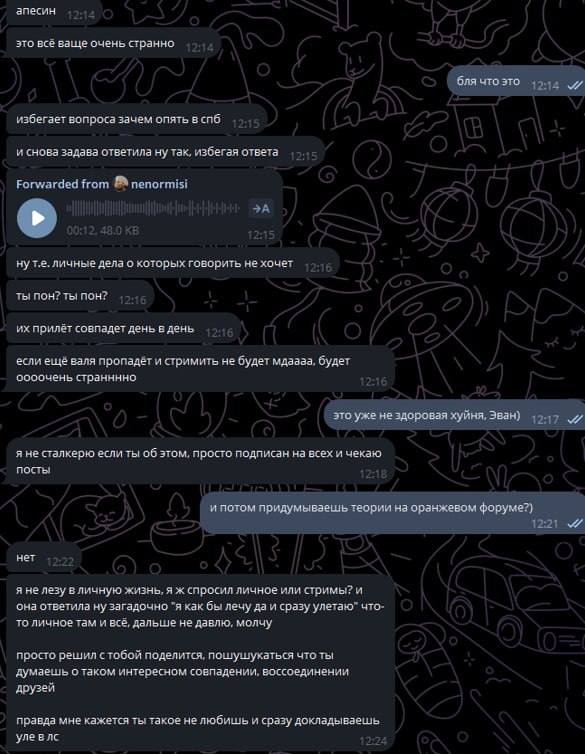585x754 pixels.
Task: Click 'Forwarded from' label text
Action: pos(62,184)
